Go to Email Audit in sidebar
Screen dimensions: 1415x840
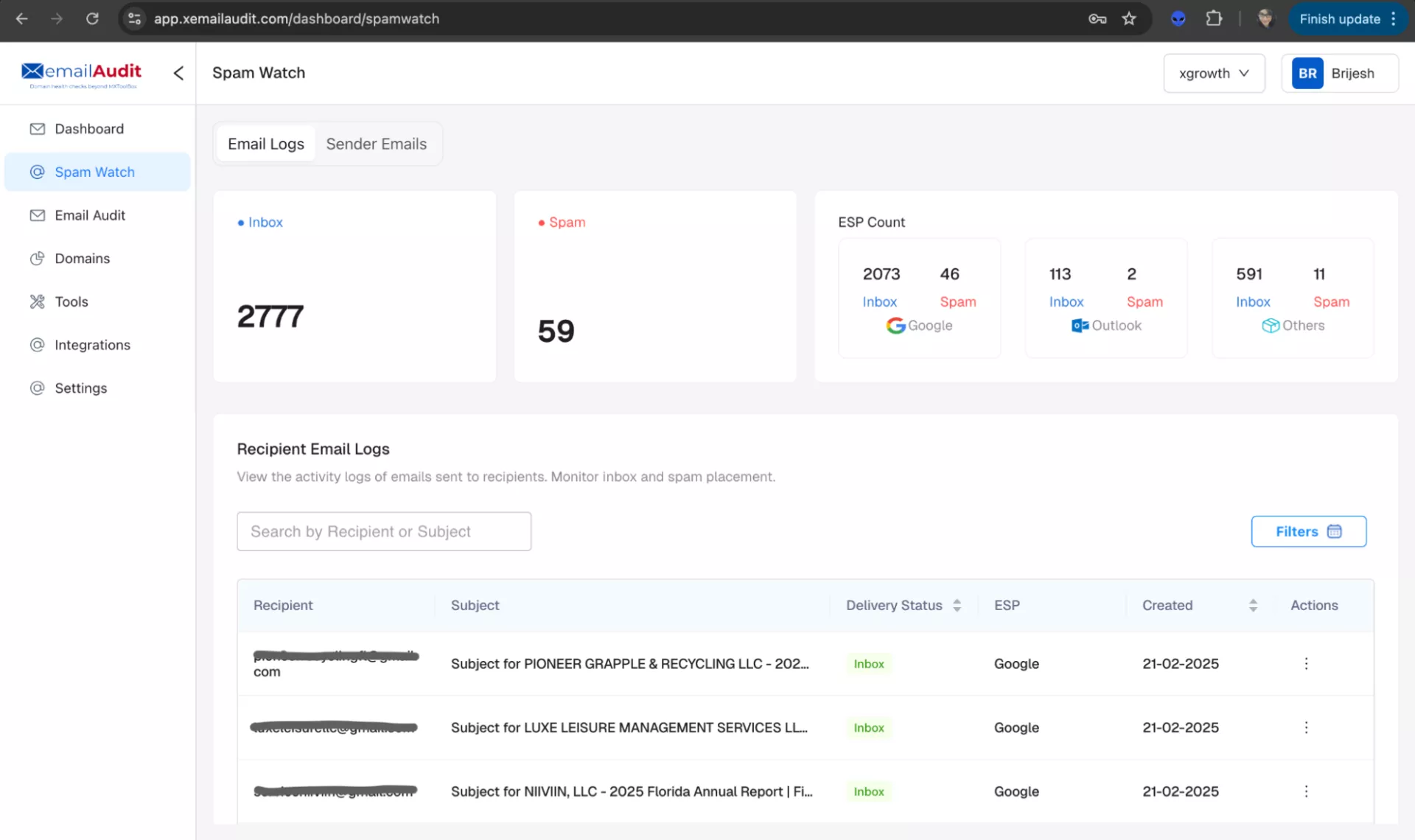pos(90,215)
